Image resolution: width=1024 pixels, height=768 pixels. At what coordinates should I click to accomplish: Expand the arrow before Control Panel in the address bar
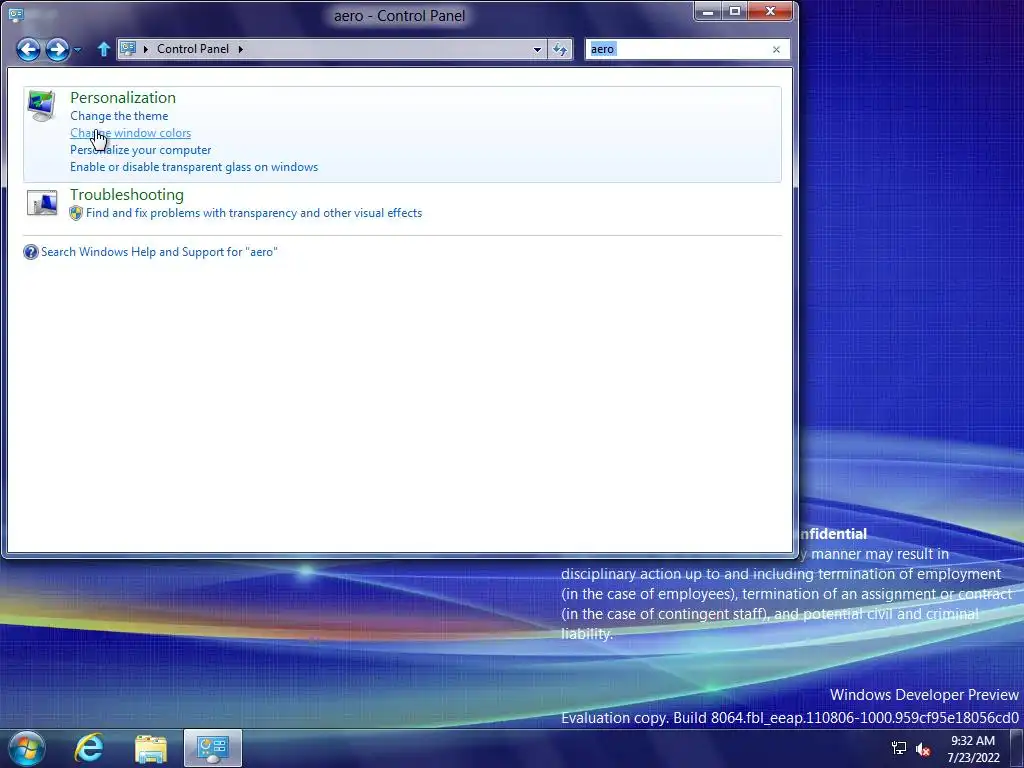145,49
